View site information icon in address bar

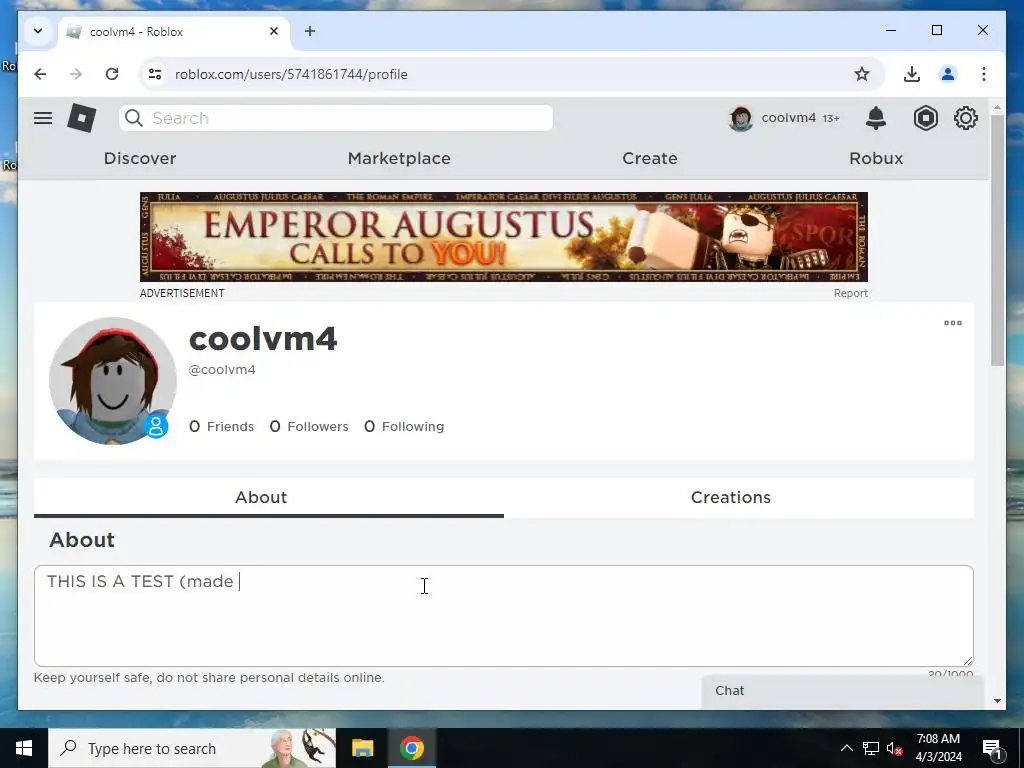pyautogui.click(x=155, y=74)
